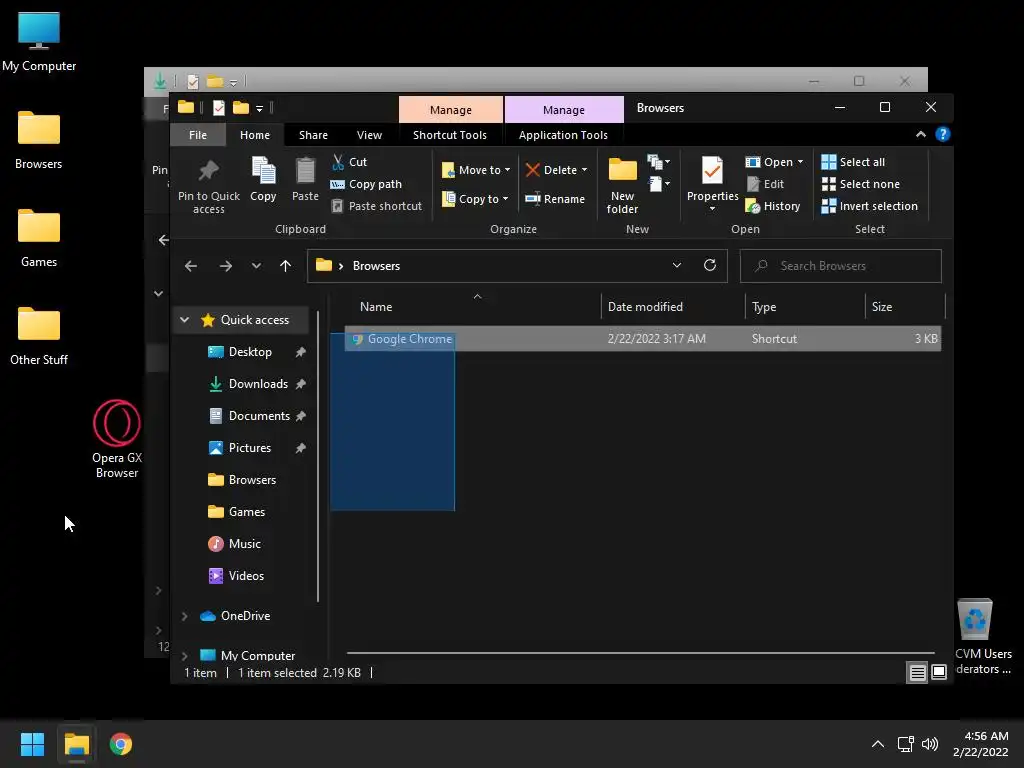The width and height of the screenshot is (1024, 768).
Task: Open Application Tools tab
Action: (x=563, y=135)
